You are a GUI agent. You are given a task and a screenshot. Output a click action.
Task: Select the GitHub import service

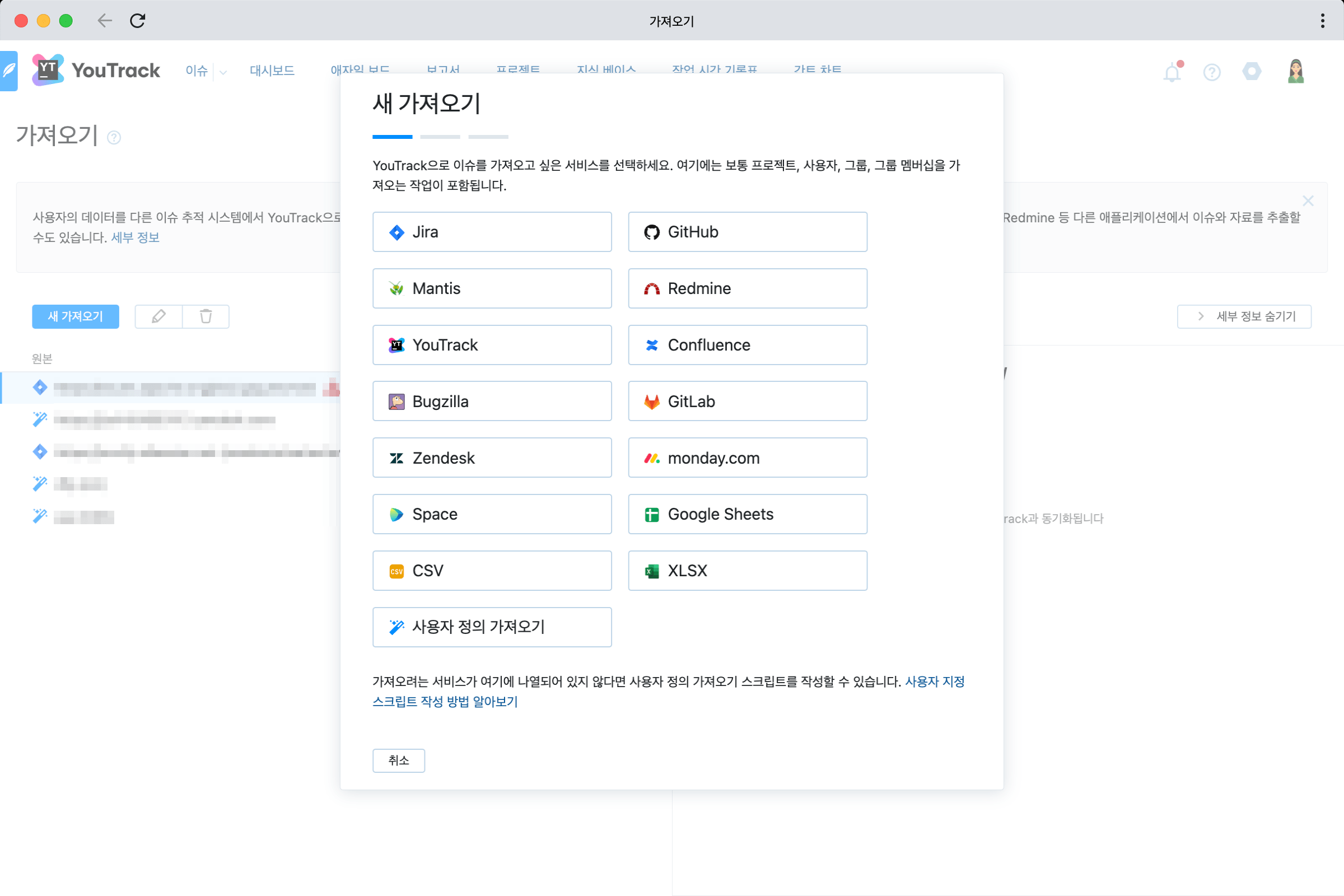(x=747, y=231)
